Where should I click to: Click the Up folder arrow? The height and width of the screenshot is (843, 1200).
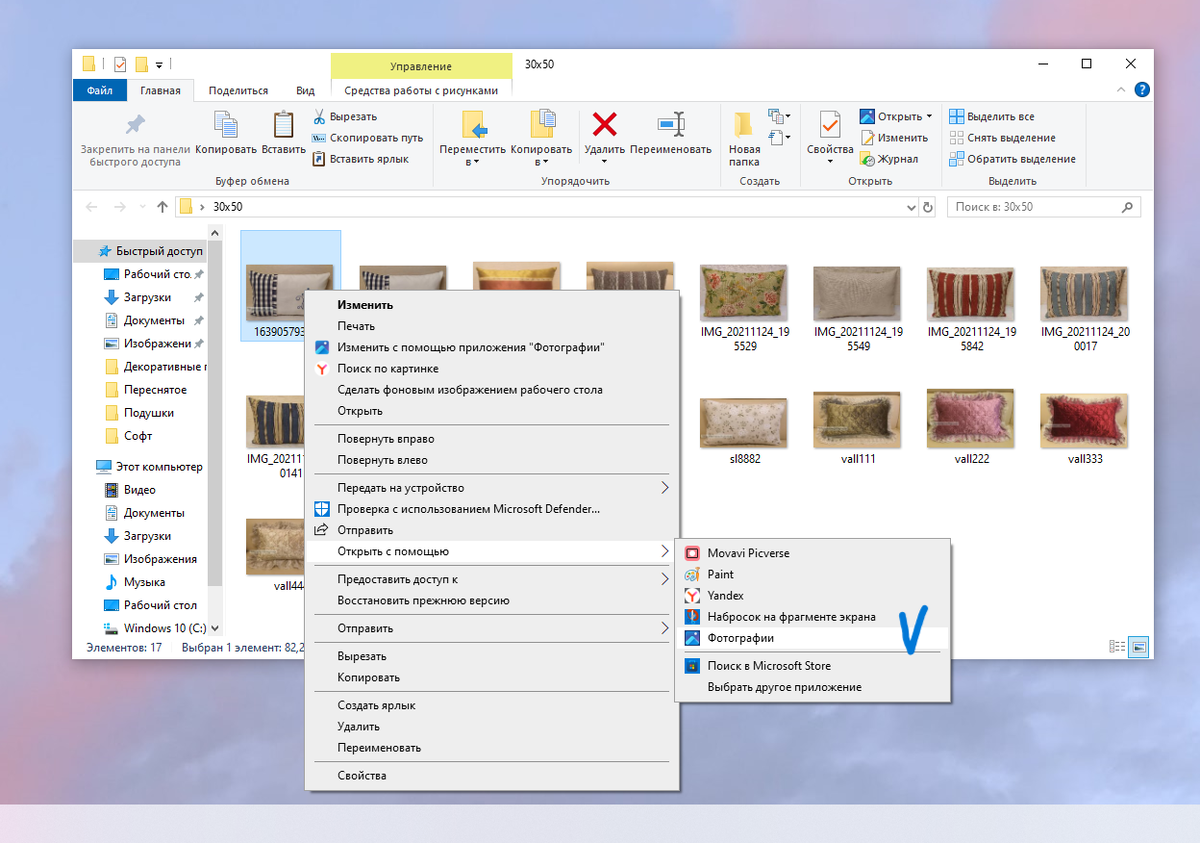click(163, 207)
